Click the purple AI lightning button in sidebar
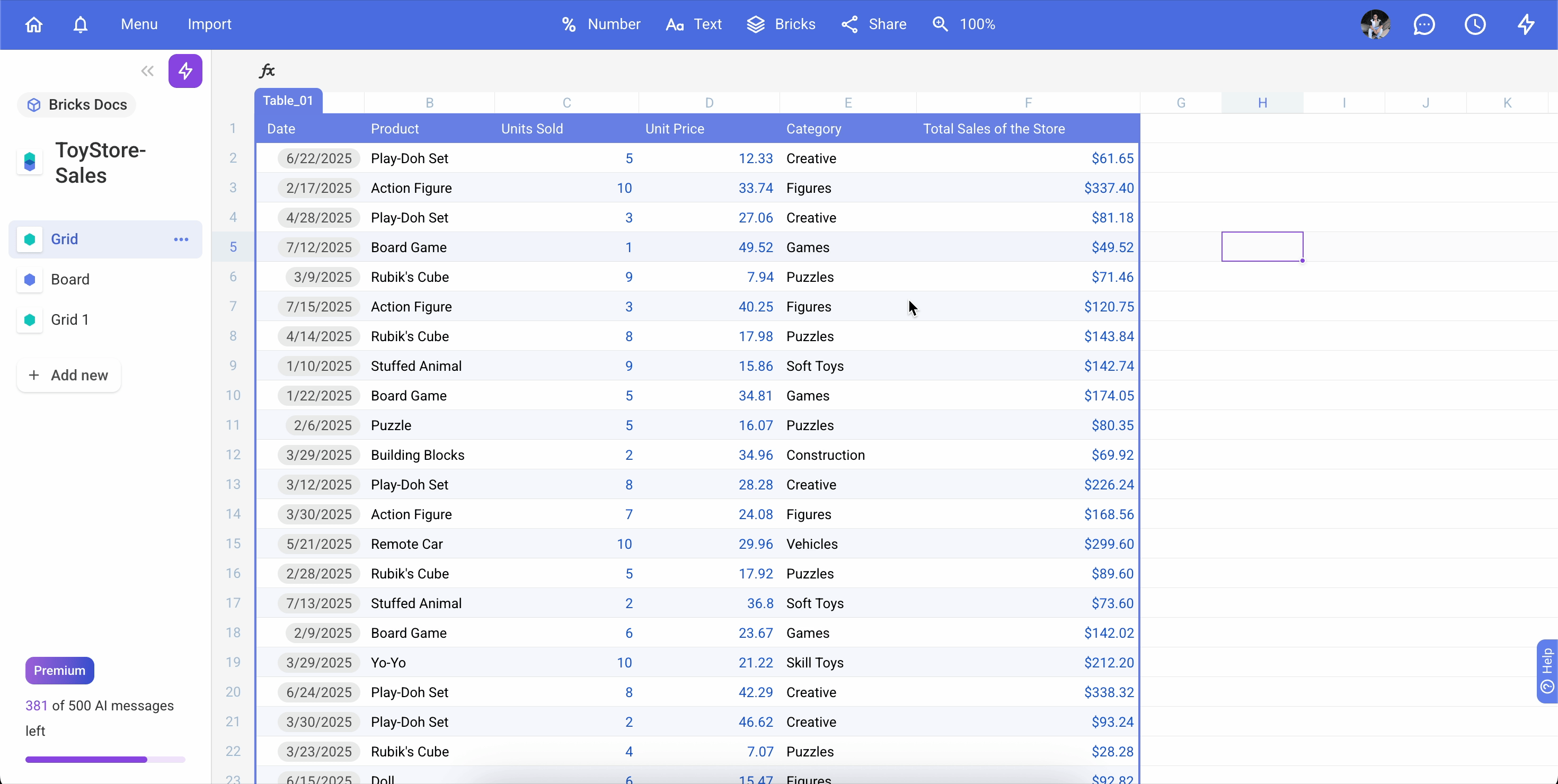This screenshot has height=784, width=1558. 185,71
